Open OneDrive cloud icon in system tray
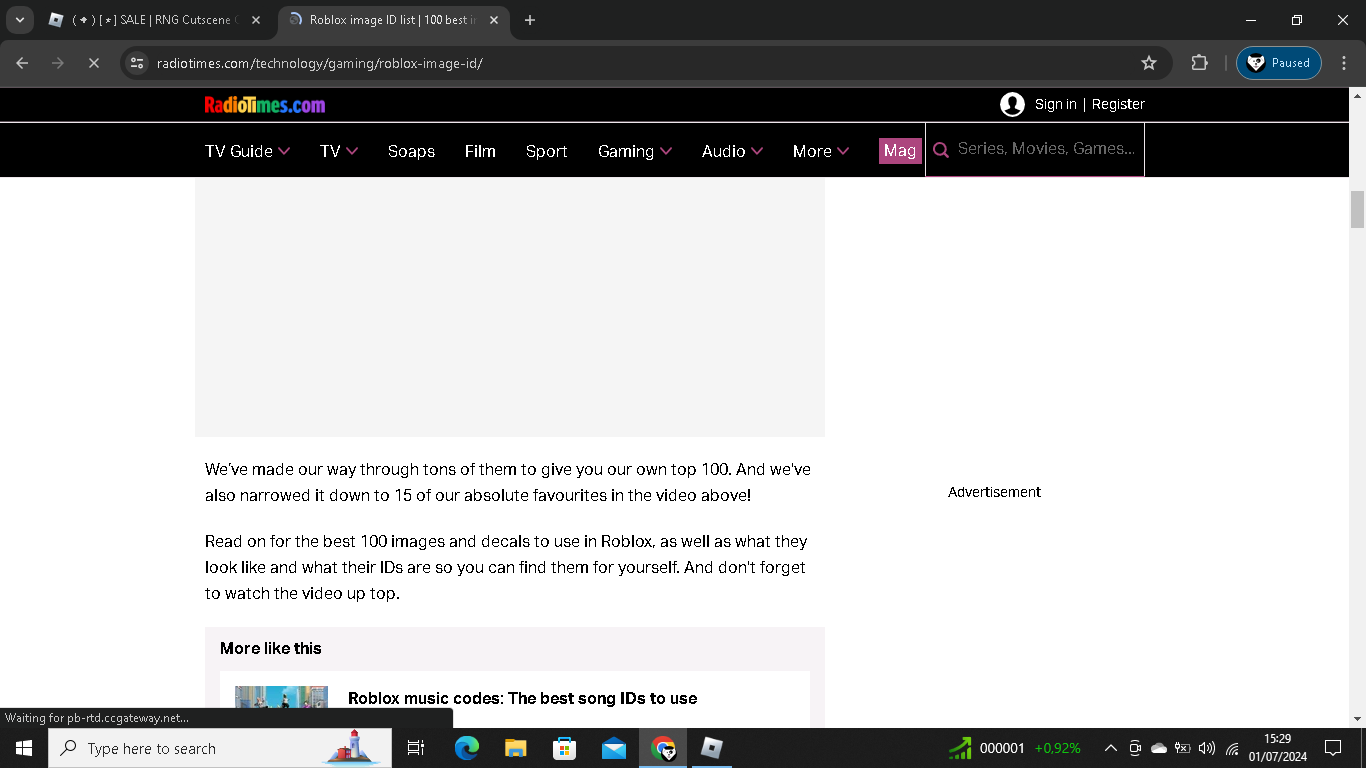The image size is (1366, 768). click(x=1159, y=748)
